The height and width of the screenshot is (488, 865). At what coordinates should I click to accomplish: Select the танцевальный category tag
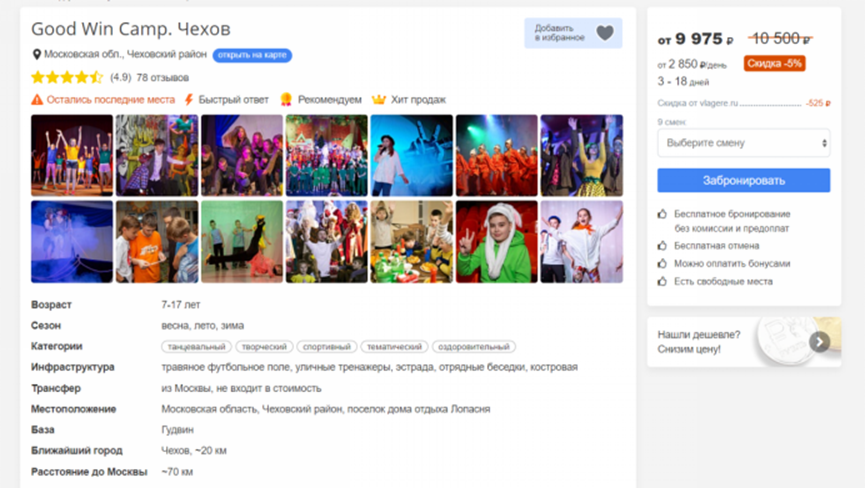point(196,347)
